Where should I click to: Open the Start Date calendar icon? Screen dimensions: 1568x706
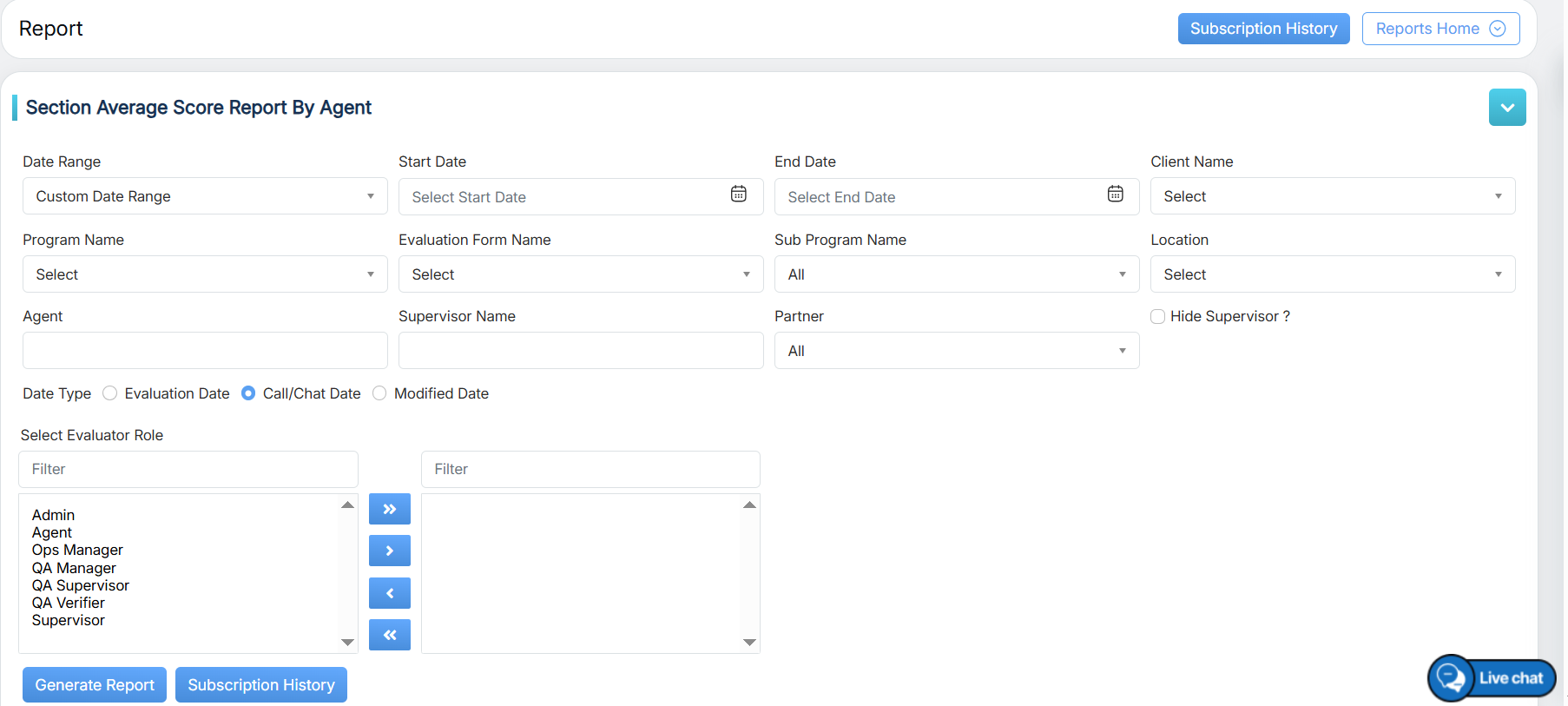(738, 195)
